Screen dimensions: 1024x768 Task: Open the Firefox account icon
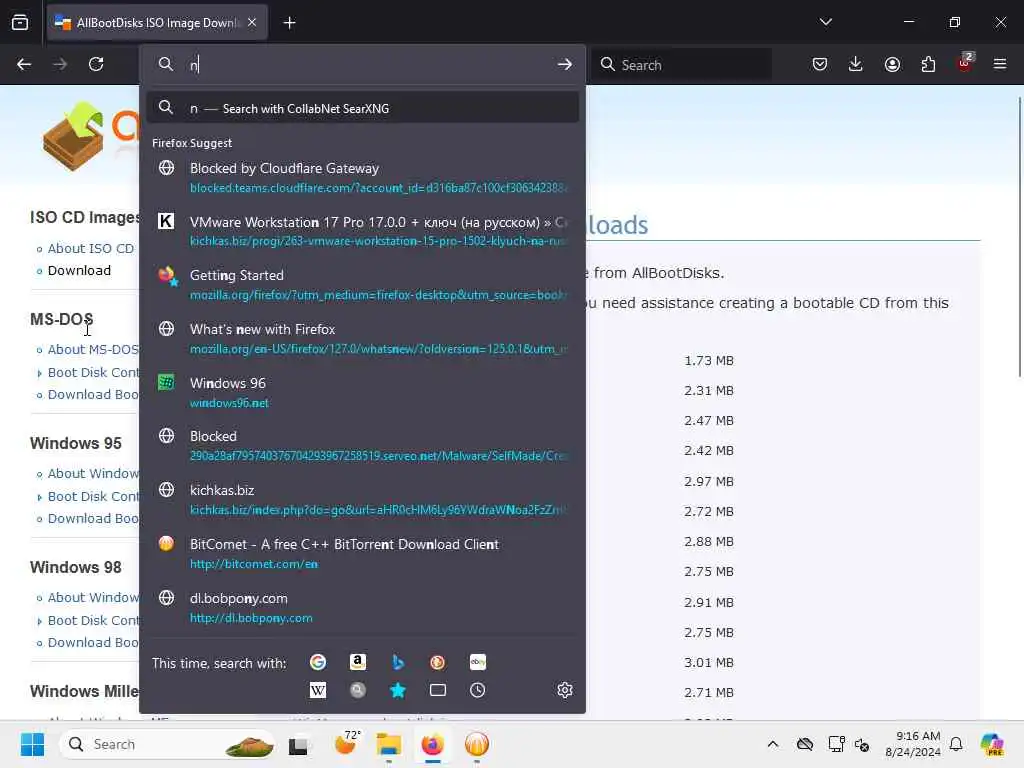point(892,64)
